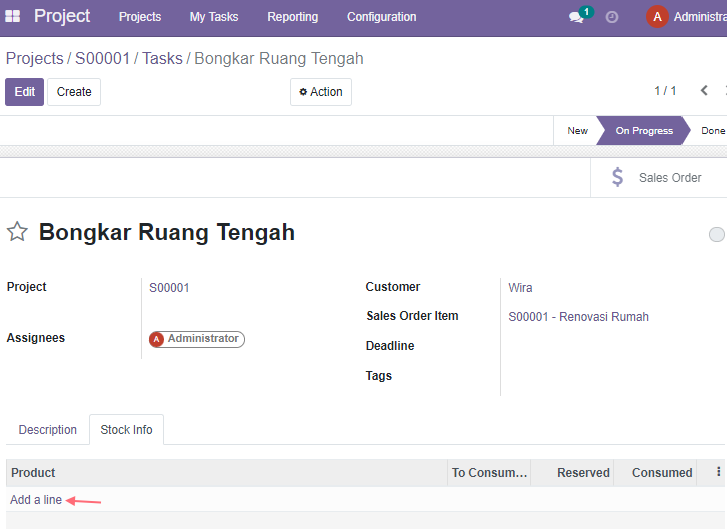
Task: Sort by the Reserved column header
Action: click(572, 472)
